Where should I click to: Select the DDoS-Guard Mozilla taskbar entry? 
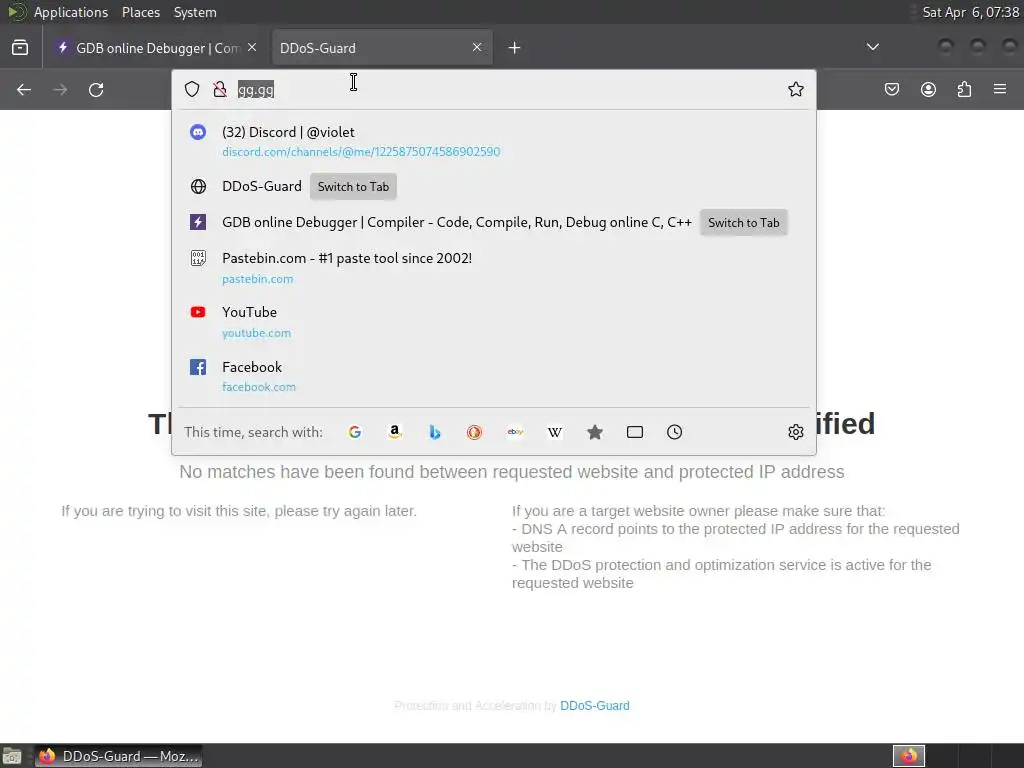(118, 756)
